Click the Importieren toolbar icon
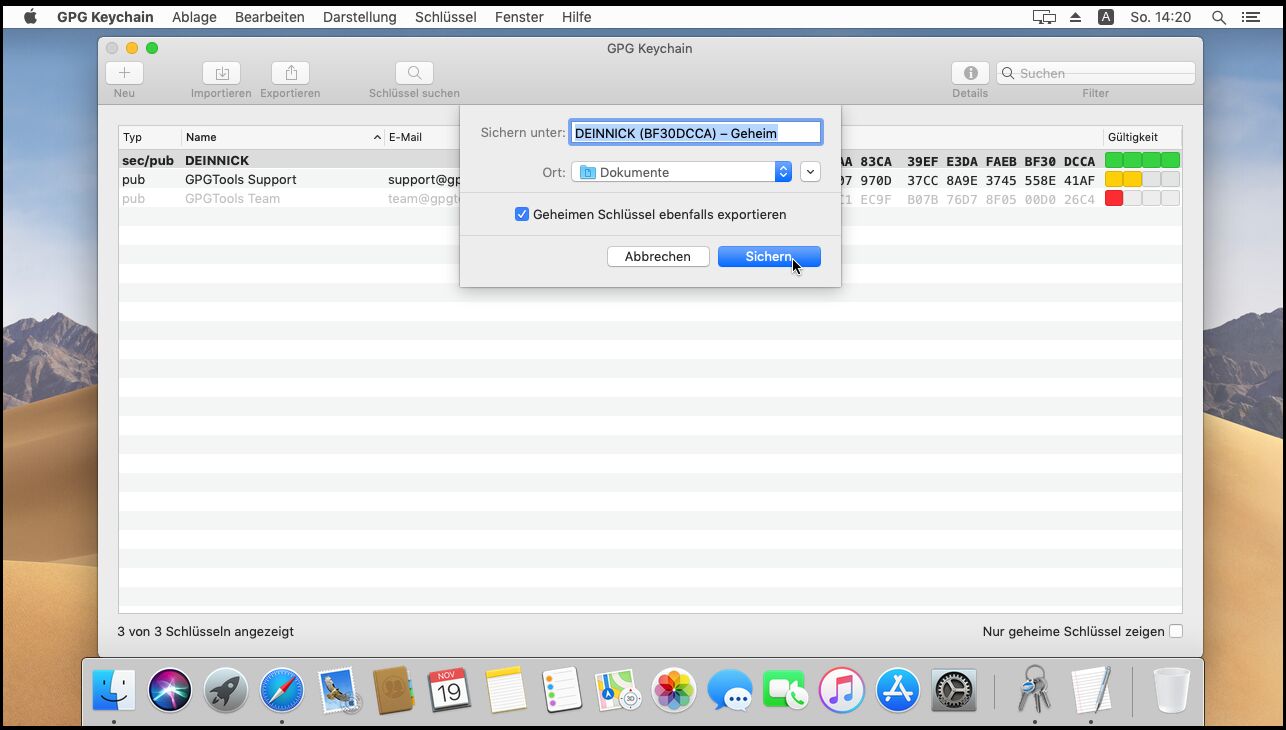 (x=221, y=73)
